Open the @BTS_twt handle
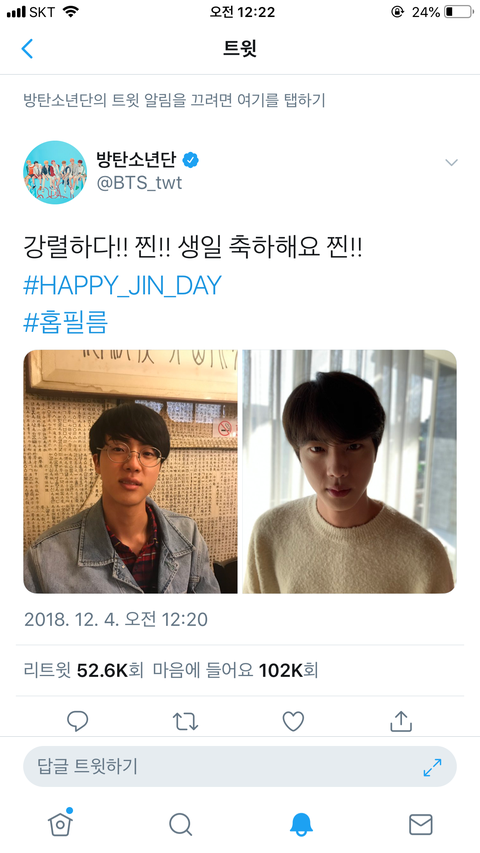The height and width of the screenshot is (853, 480). click(139, 183)
